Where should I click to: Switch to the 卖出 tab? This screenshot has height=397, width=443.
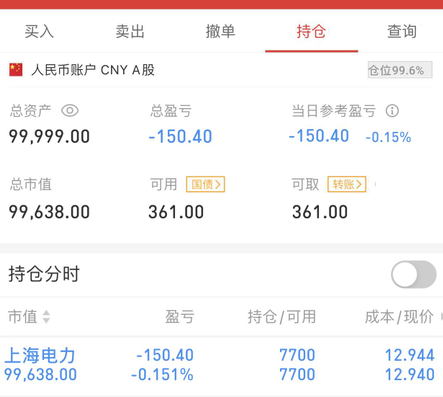pos(130,31)
